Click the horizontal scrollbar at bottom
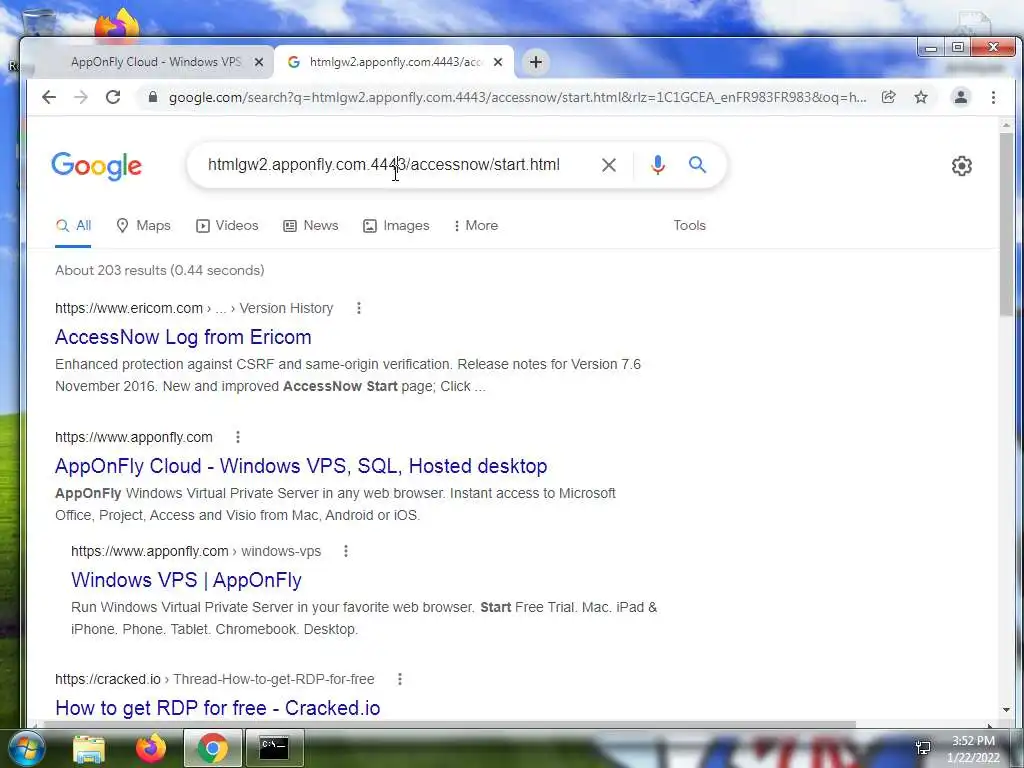This screenshot has height=768, width=1024. tap(451, 724)
